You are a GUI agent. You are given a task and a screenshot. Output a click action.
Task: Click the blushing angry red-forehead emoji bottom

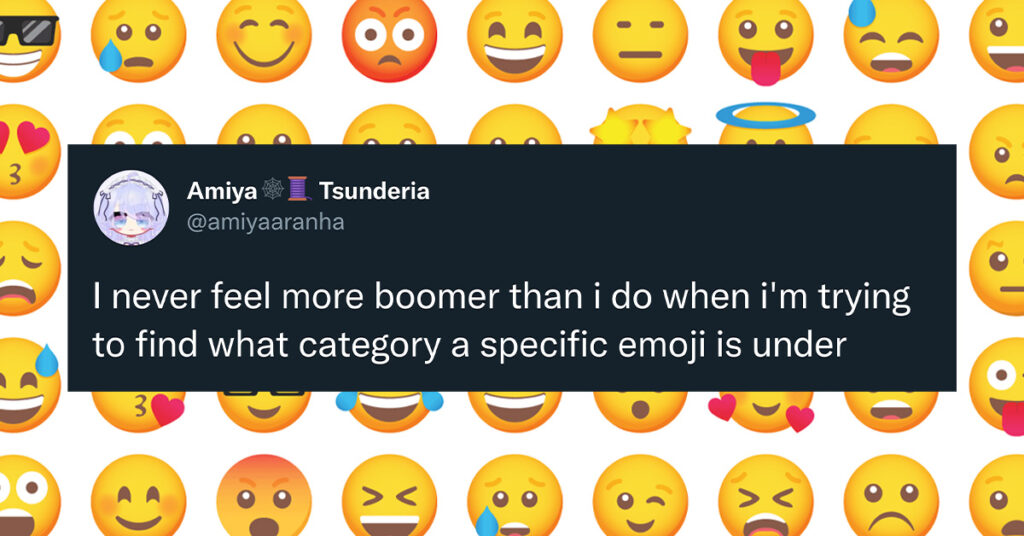[264, 496]
